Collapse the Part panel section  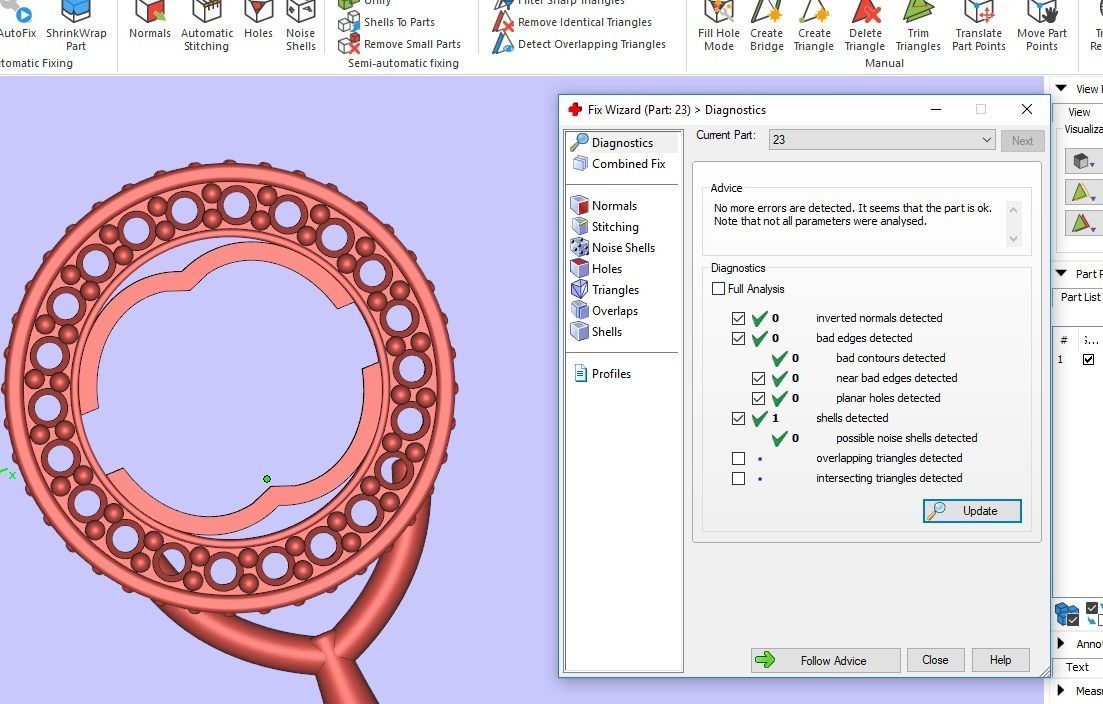click(1061, 273)
